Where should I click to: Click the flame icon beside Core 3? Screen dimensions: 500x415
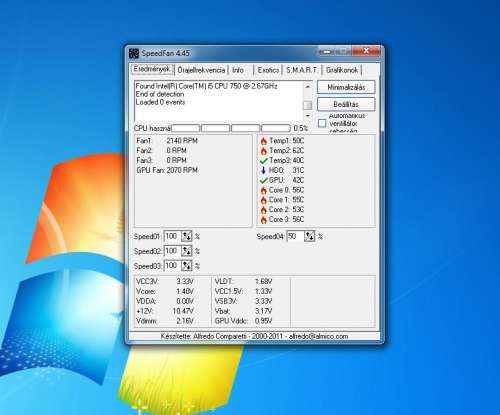point(264,220)
